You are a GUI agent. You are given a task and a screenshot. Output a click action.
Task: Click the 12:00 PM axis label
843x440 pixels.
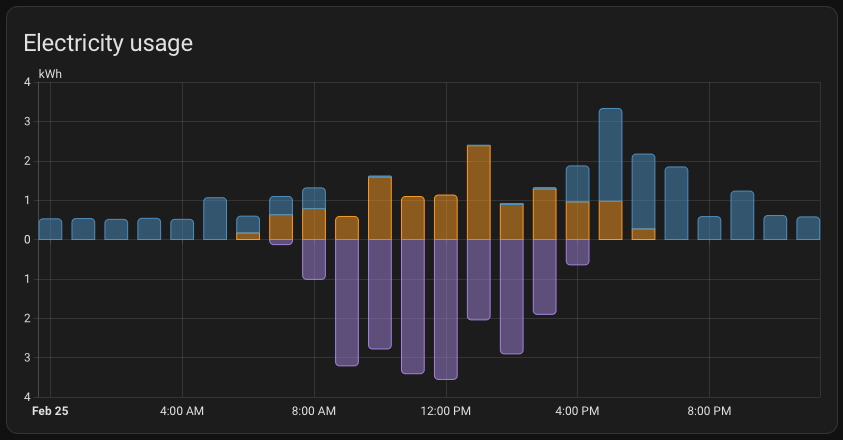pyautogui.click(x=445, y=411)
